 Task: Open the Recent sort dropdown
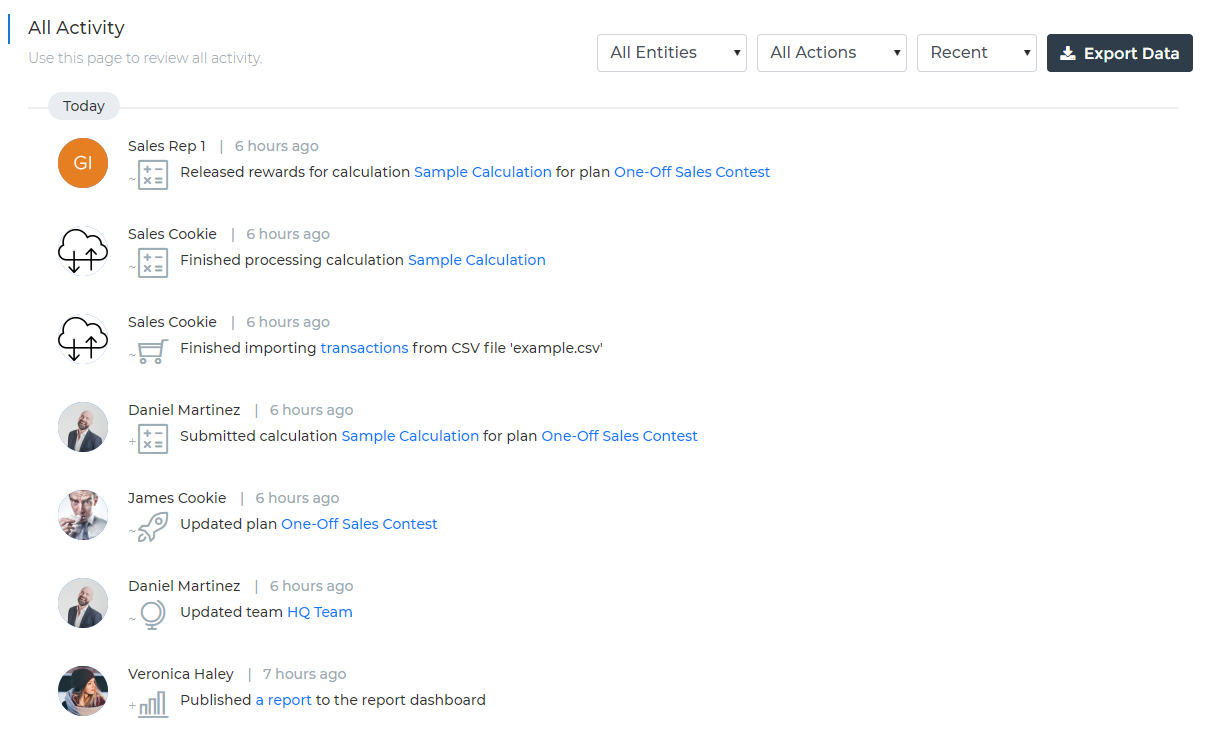pyautogui.click(x=976, y=53)
